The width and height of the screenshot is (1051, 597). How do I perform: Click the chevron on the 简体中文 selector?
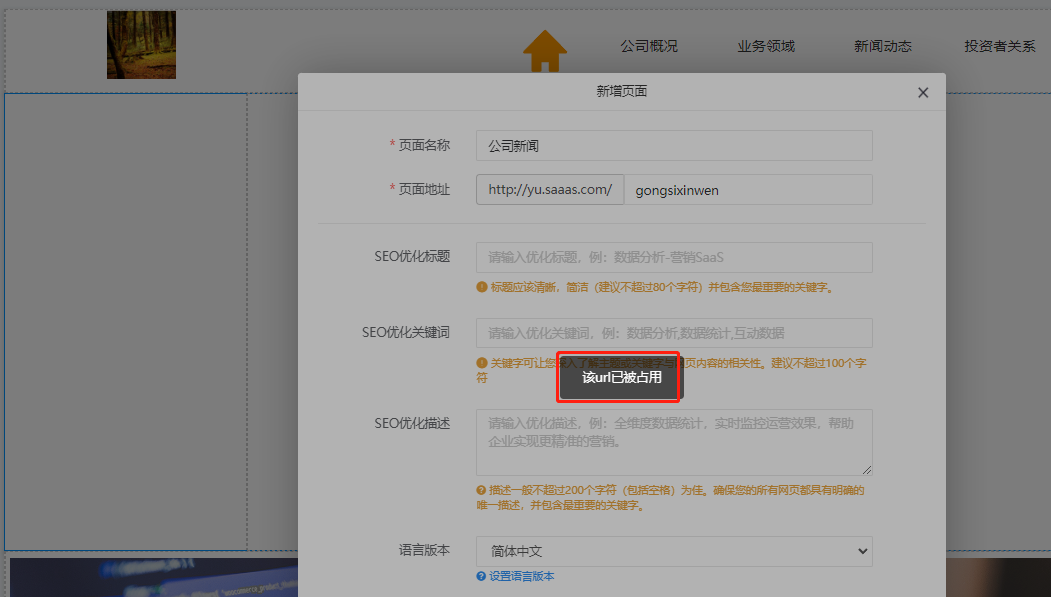pyautogui.click(x=861, y=551)
